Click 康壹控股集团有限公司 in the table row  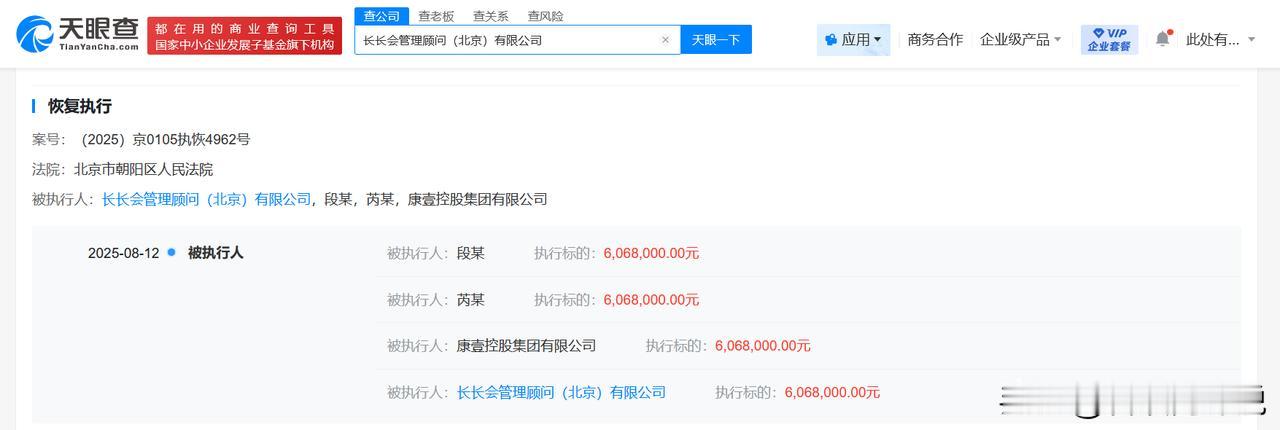pos(526,345)
